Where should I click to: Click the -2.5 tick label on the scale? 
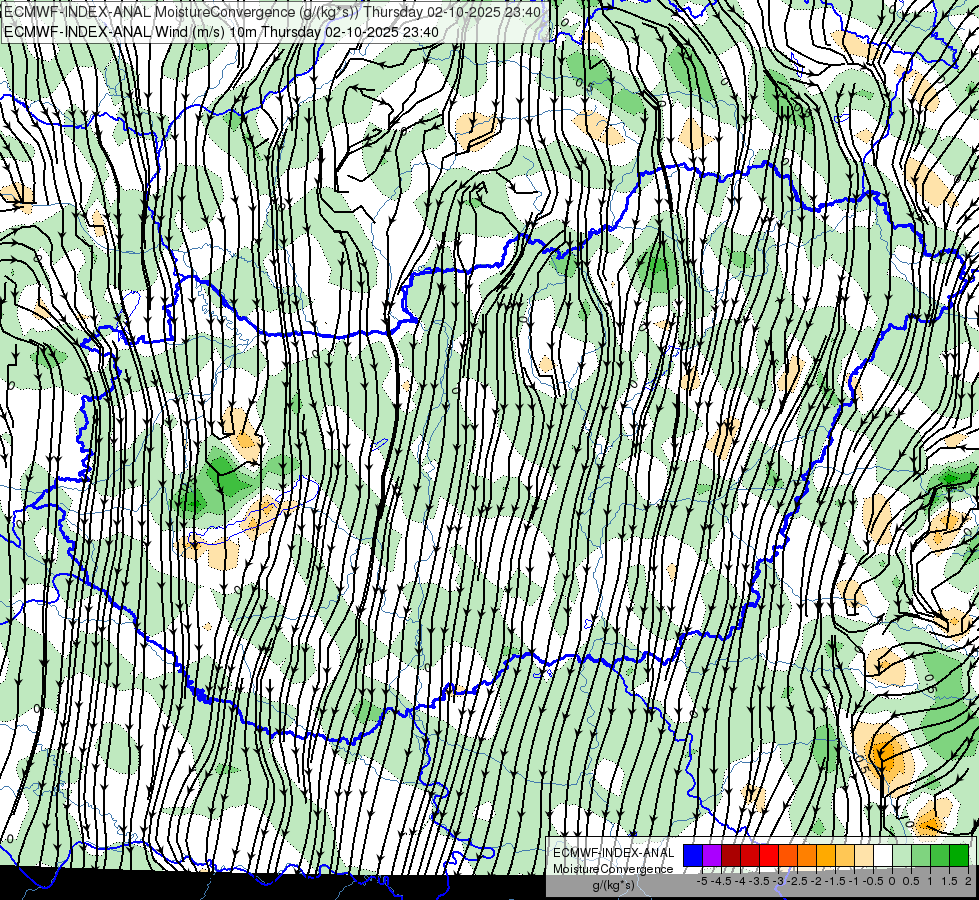(x=797, y=881)
